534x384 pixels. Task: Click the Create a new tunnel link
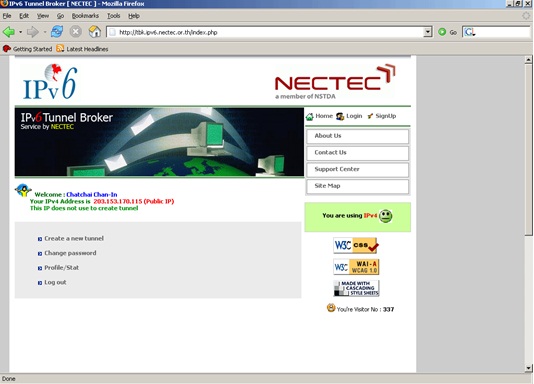tap(74, 238)
